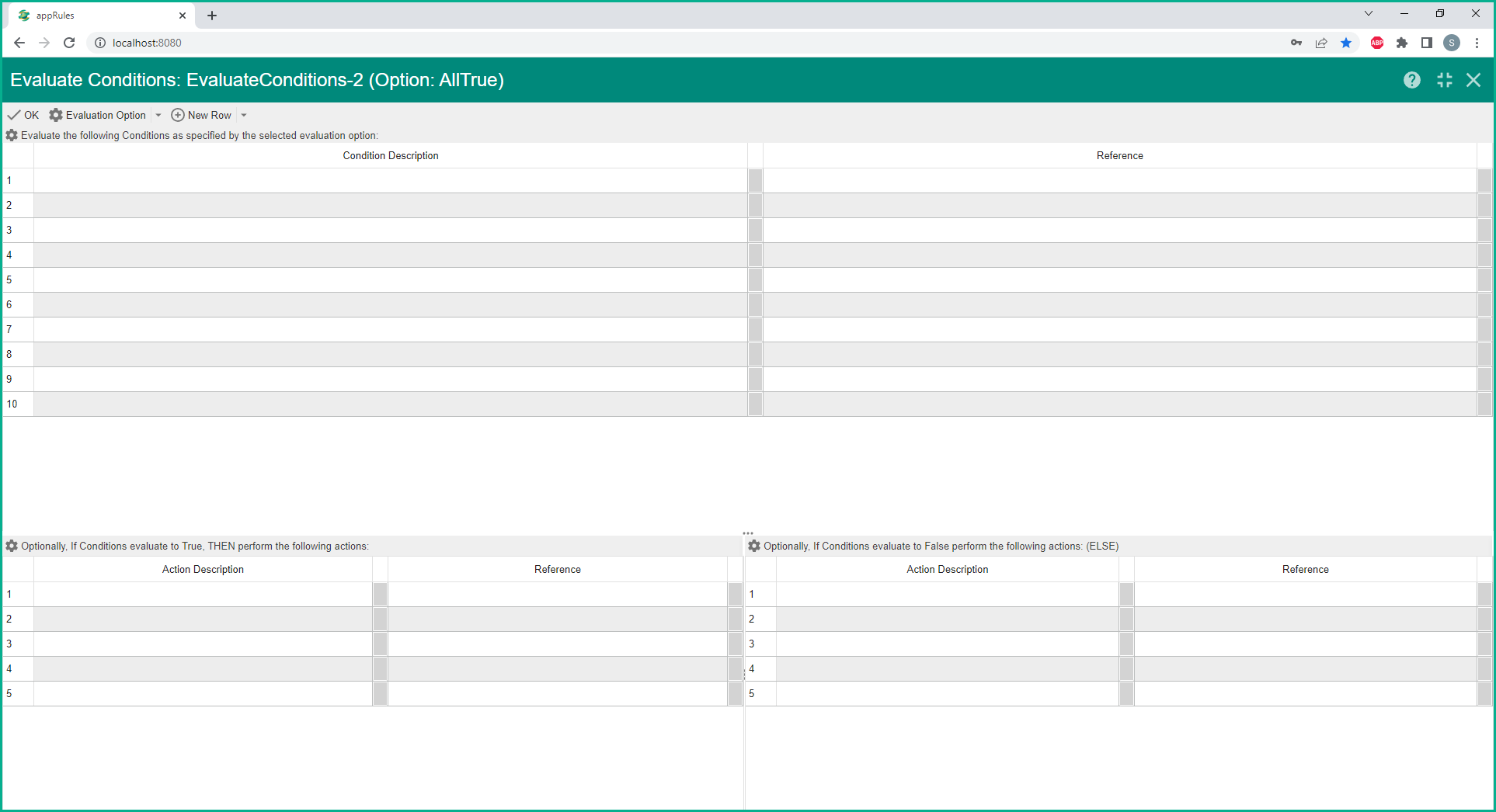
Task: Open the browser extensions puzzle icon
Action: (1401, 43)
